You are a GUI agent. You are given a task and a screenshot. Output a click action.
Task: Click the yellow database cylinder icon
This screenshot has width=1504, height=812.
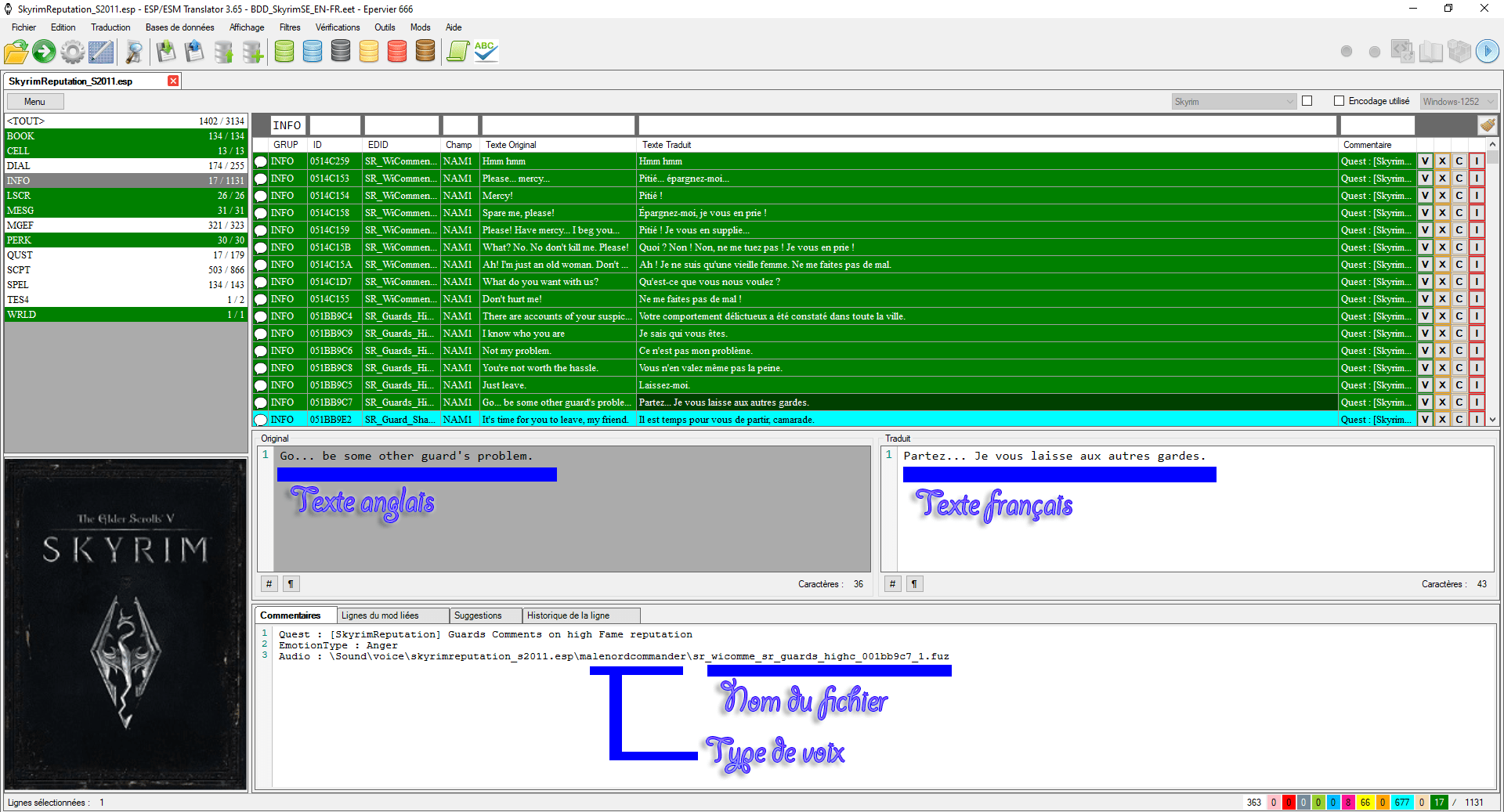tap(369, 52)
